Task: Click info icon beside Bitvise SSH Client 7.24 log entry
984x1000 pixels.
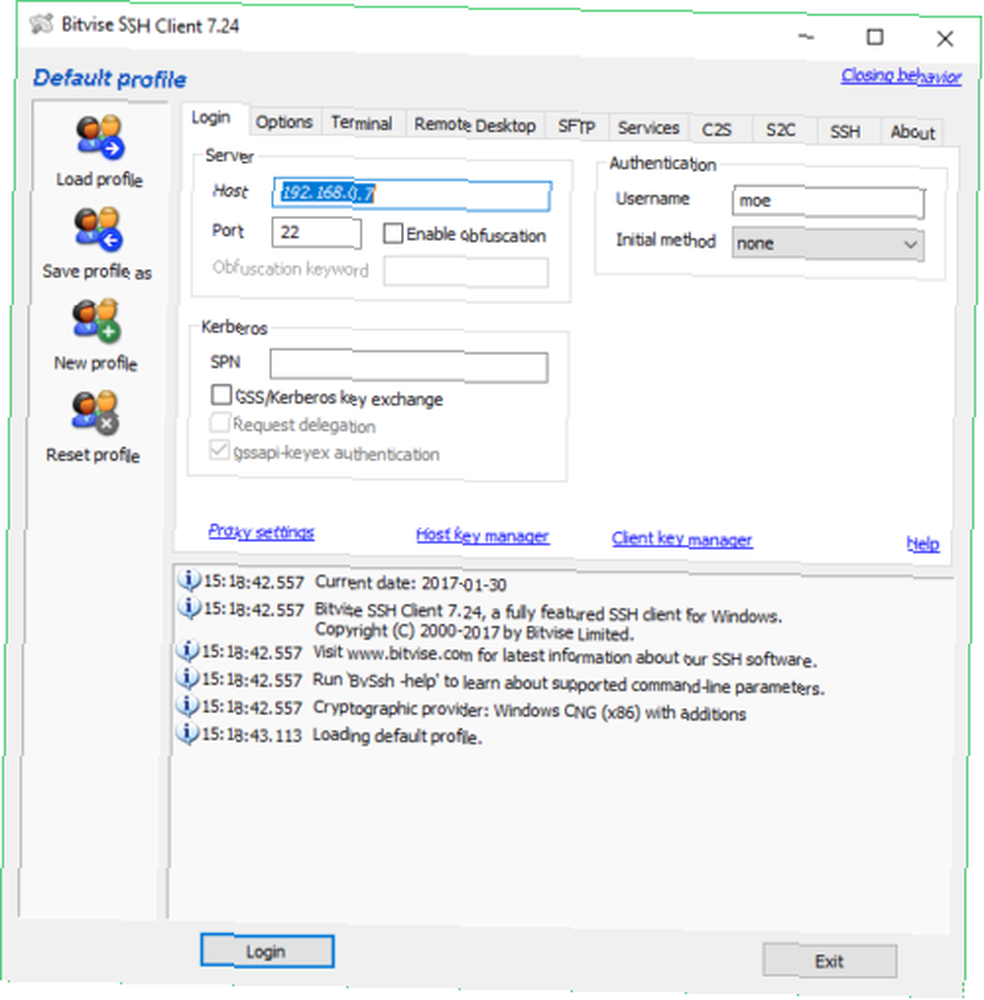Action: 188,608
